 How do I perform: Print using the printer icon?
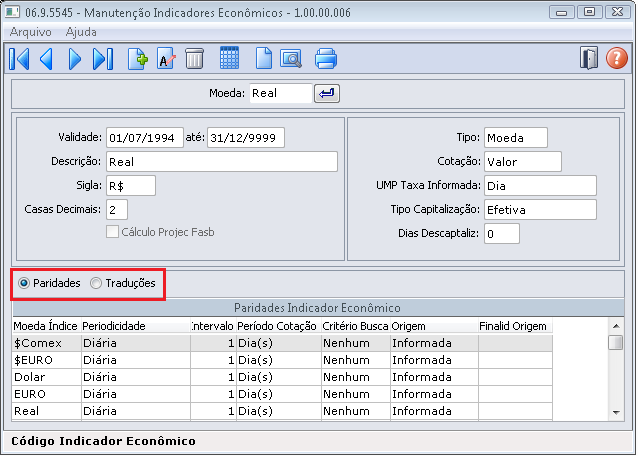(326, 59)
